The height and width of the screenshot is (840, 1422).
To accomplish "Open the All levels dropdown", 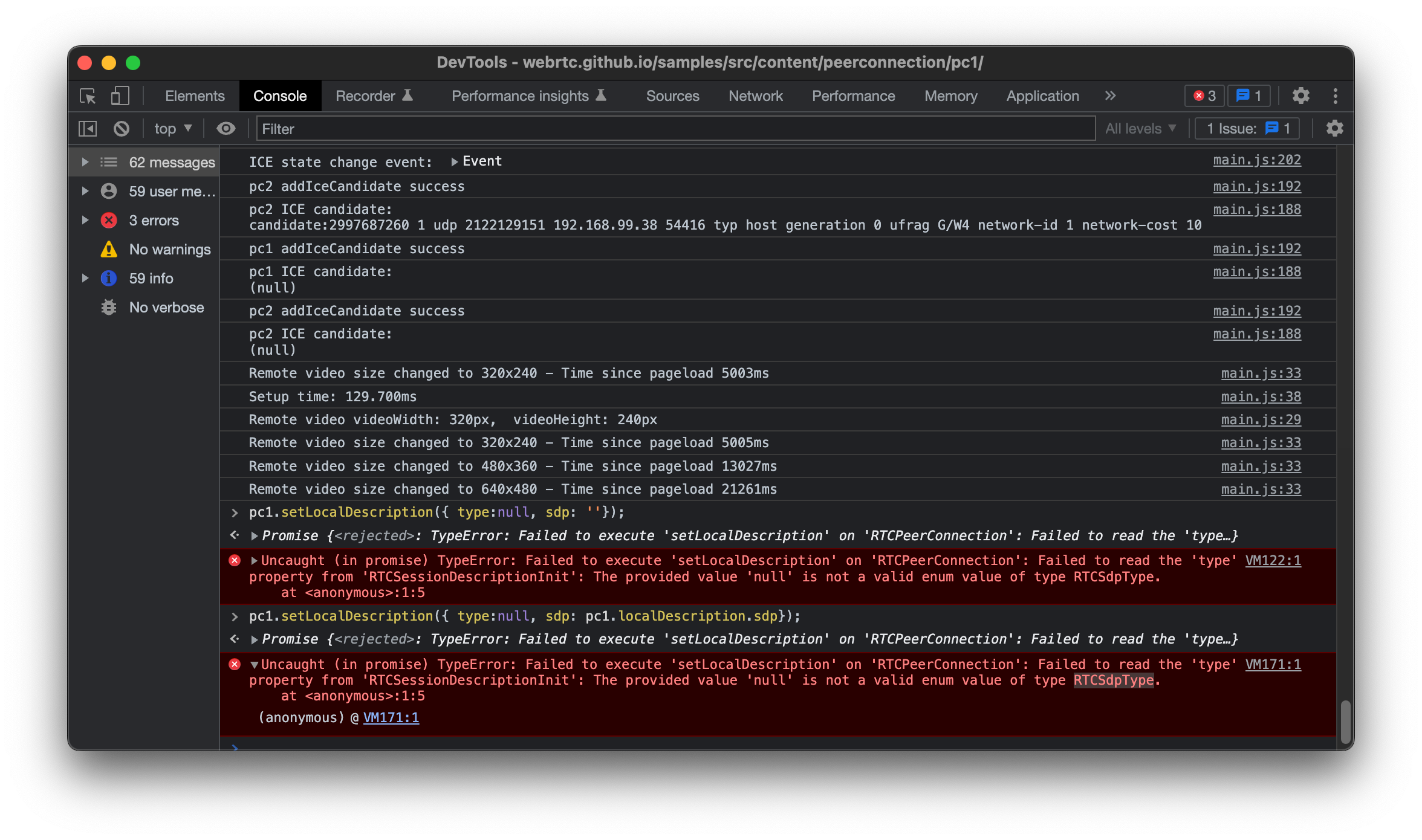I will tap(1140, 128).
